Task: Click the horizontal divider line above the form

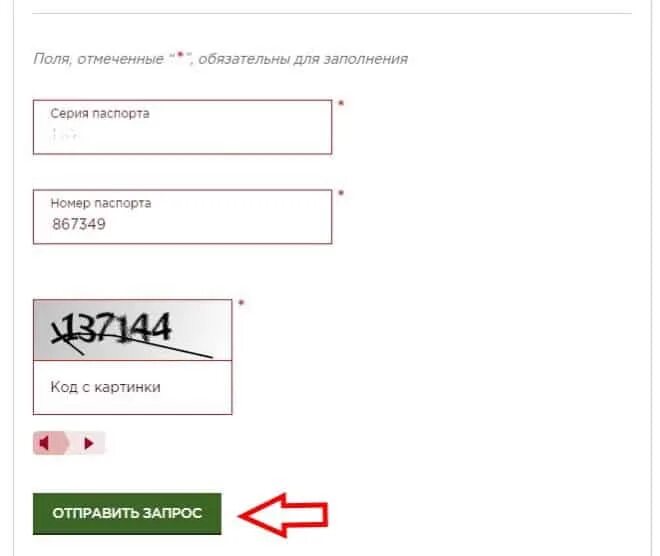Action: pyautogui.click(x=332, y=13)
